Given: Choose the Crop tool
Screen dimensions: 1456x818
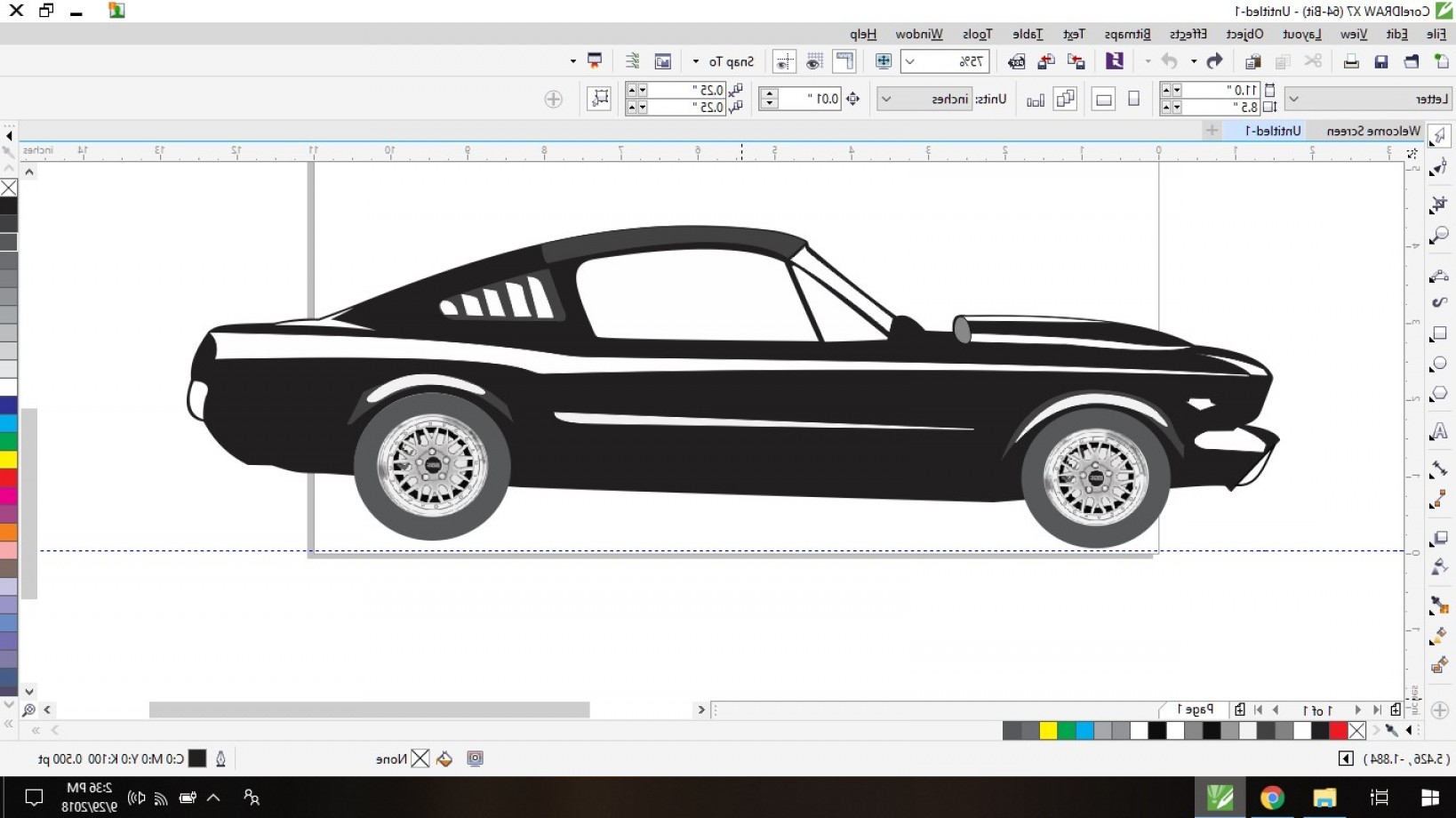Looking at the screenshot, I should 1442,201.
